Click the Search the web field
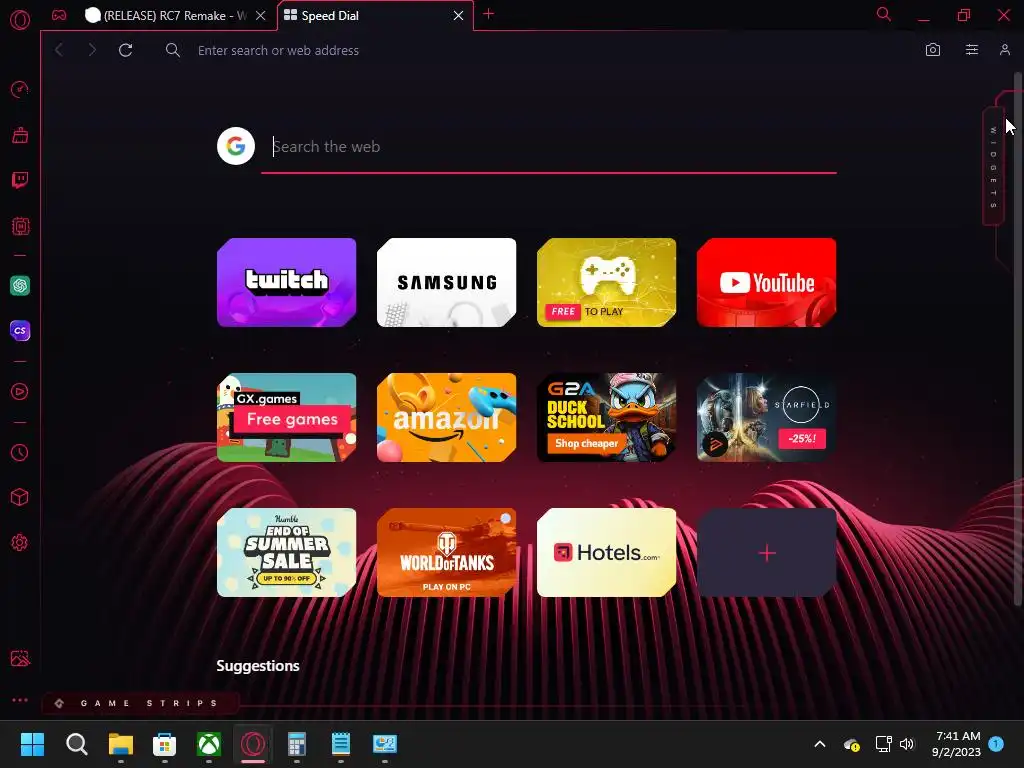Screen dimensions: 1024x768 [x=549, y=147]
